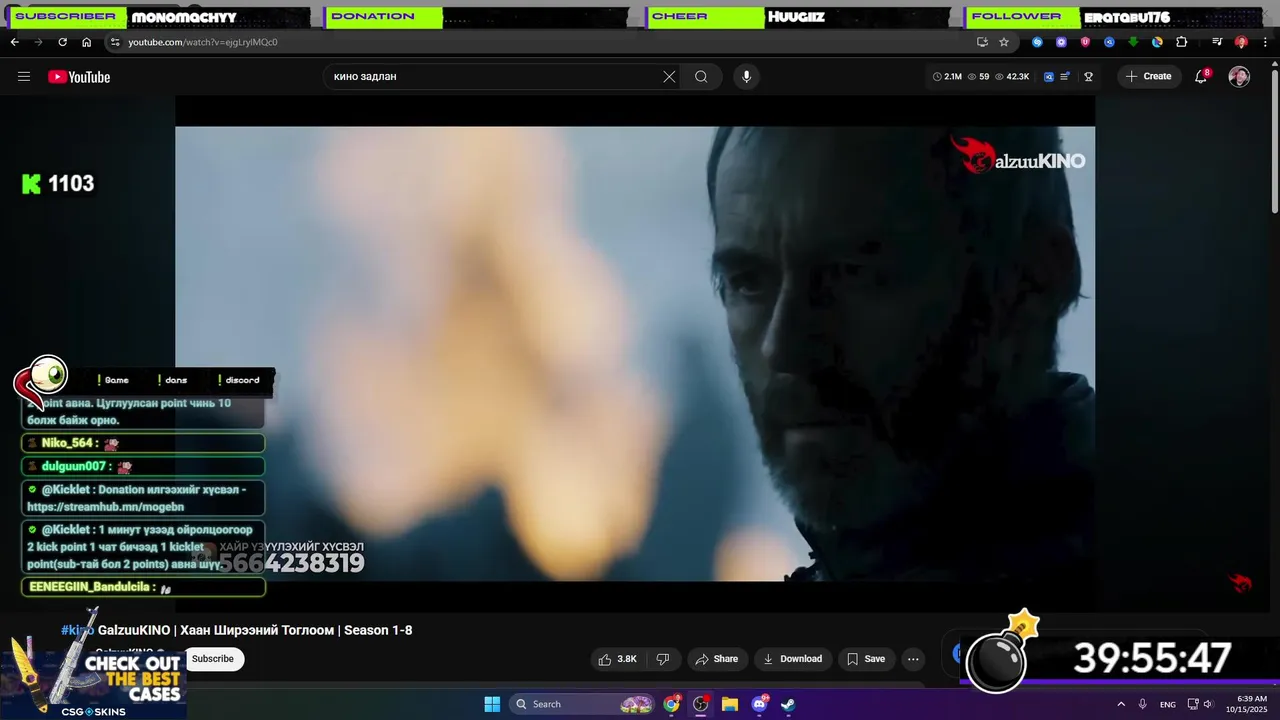Click the !game chat command label
Image resolution: width=1280 pixels, height=720 pixels.
point(113,380)
